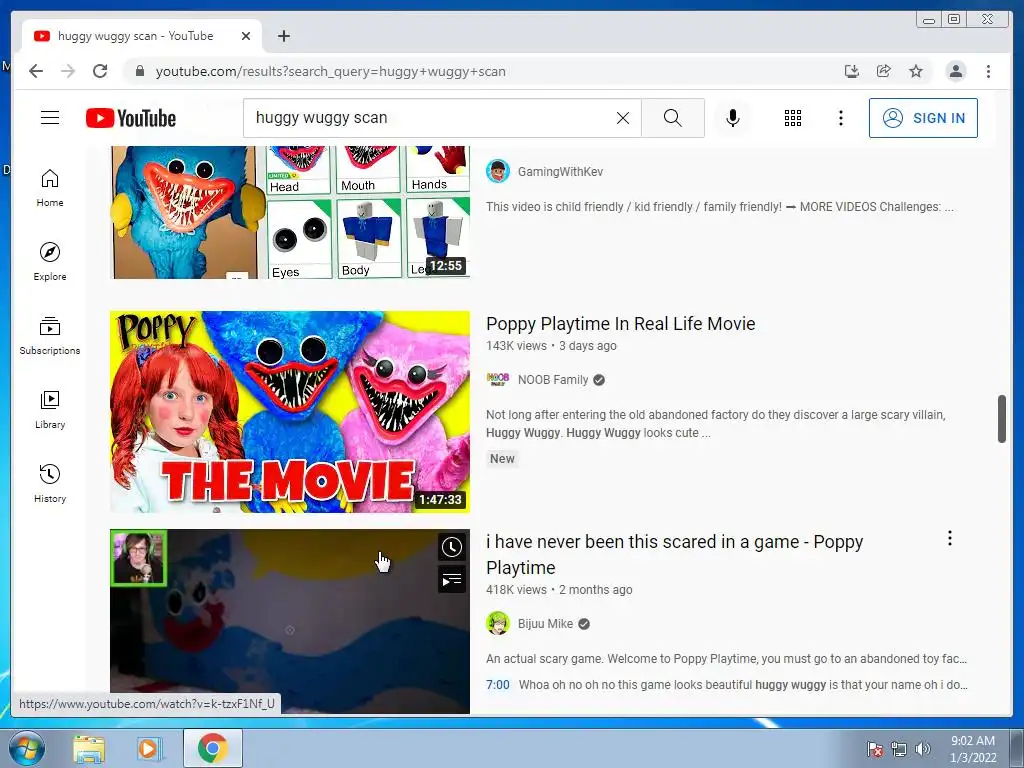
Task: Open the Bijuu Mike video thumbnail
Action: 290,621
